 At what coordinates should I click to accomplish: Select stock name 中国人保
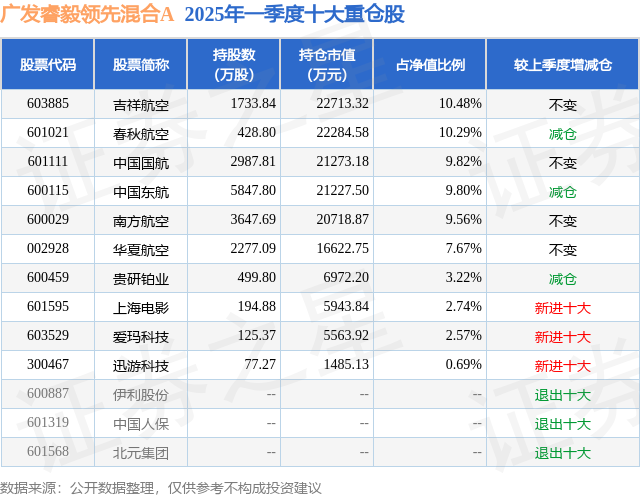[x=141, y=424]
